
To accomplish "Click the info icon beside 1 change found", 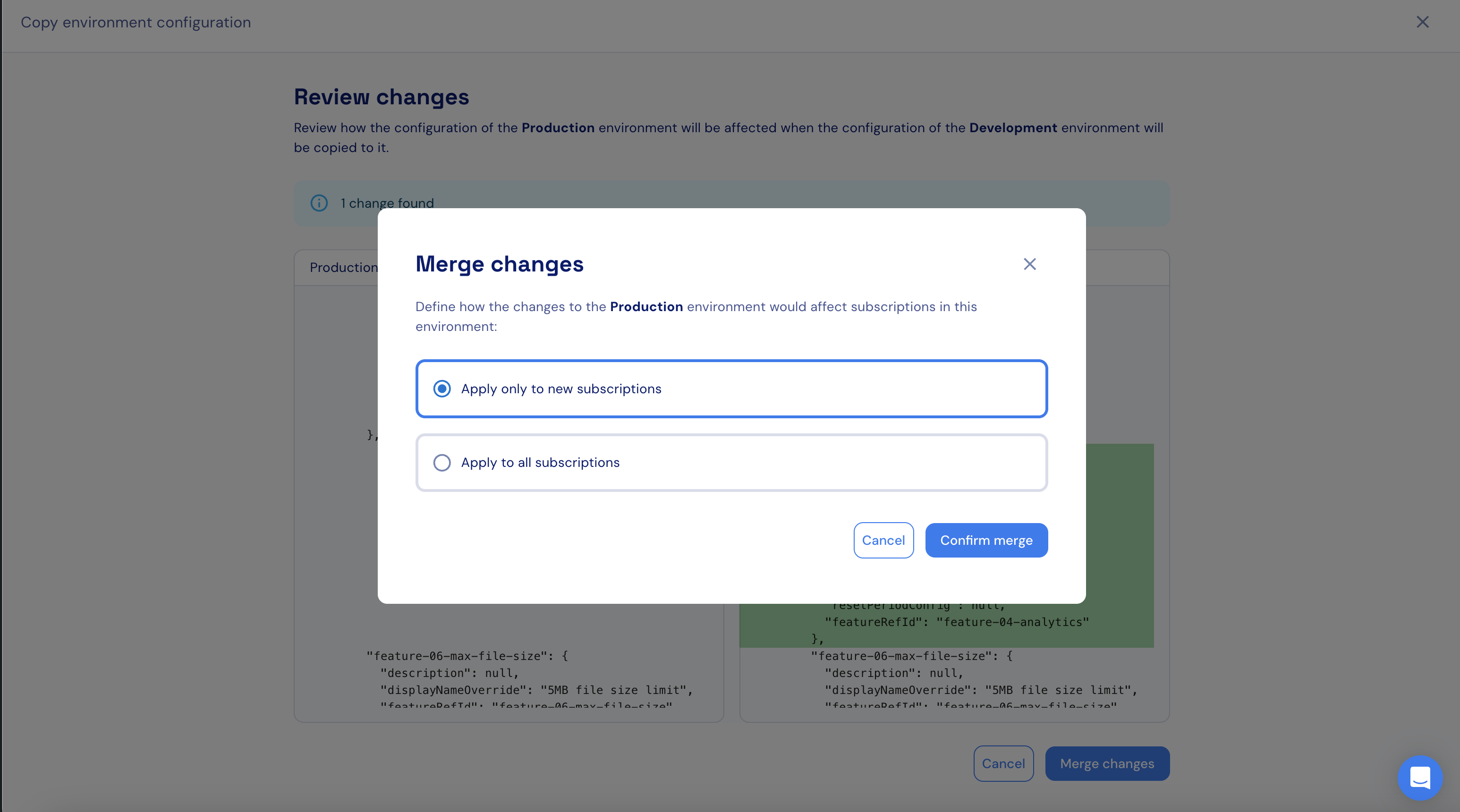I will (319, 203).
